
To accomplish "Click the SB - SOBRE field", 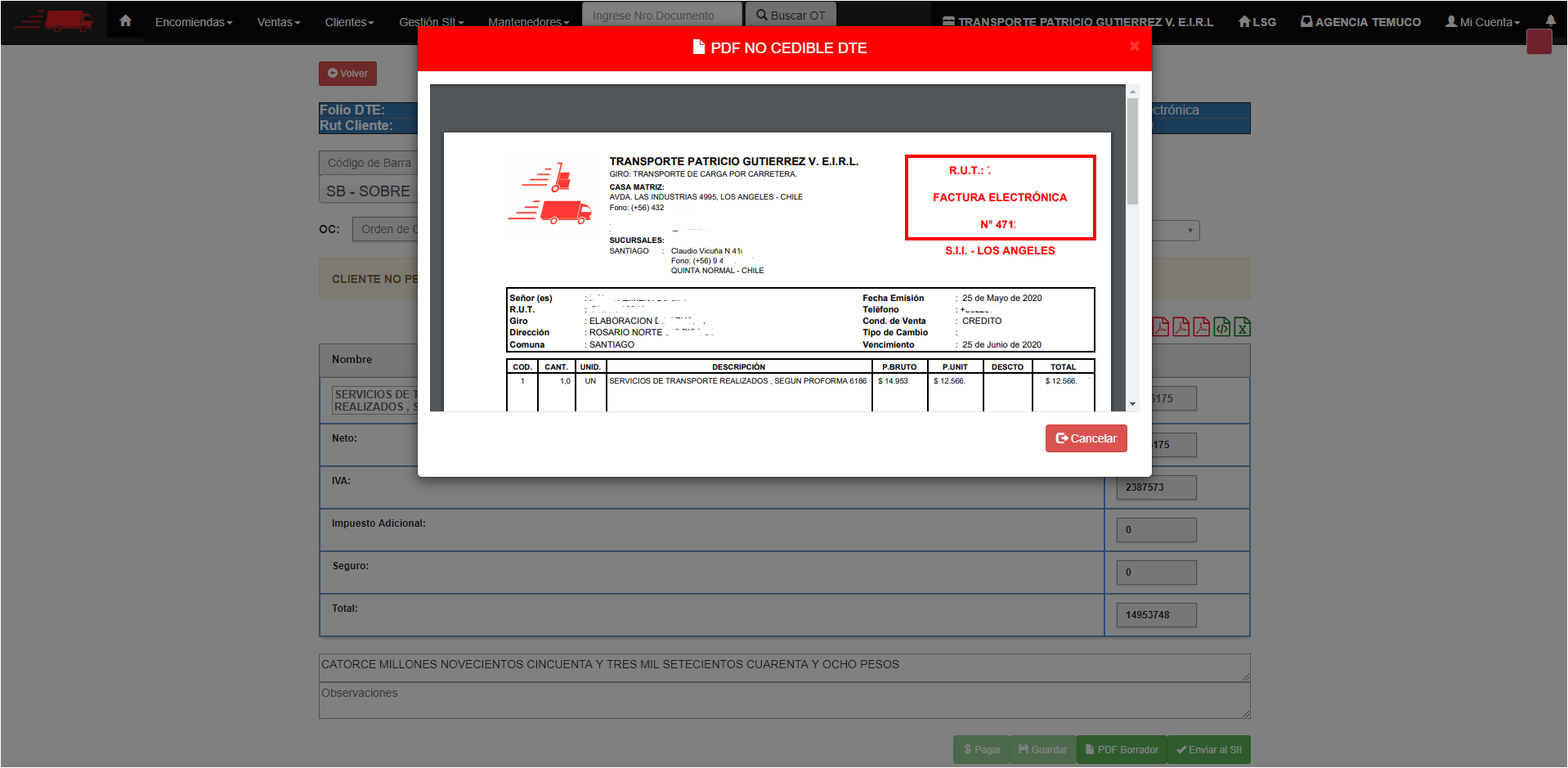I will (369, 191).
